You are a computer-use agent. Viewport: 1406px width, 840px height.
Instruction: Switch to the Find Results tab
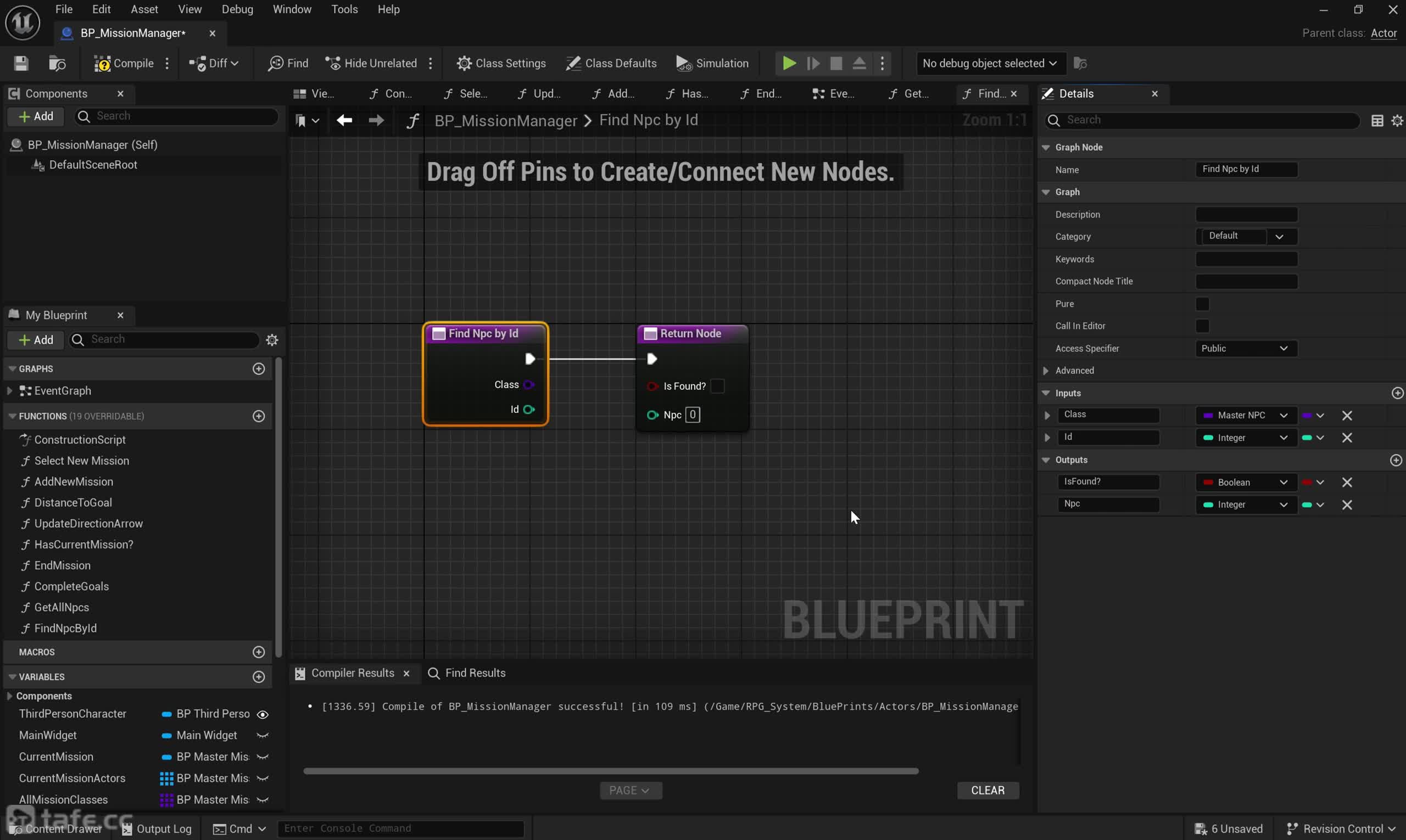tap(467, 674)
